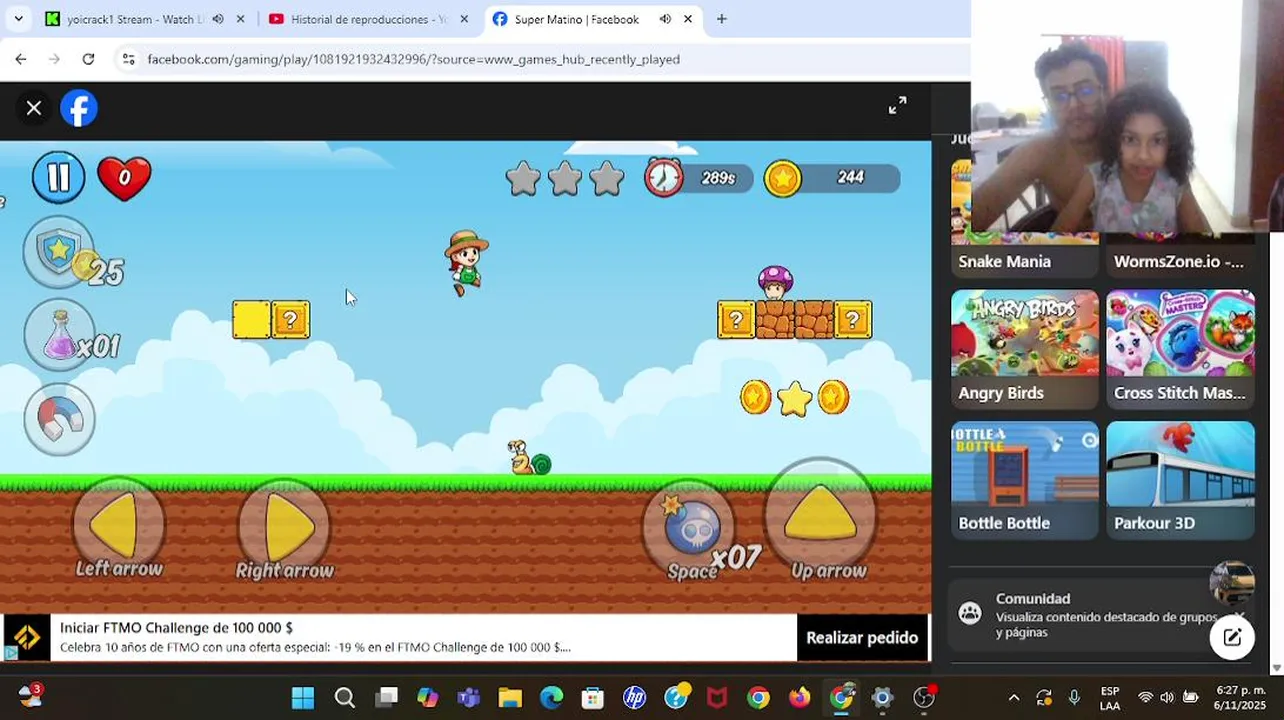Screen dimensions: 1284x720
Task: Click the Facebook logo above the game
Action: click(79, 108)
